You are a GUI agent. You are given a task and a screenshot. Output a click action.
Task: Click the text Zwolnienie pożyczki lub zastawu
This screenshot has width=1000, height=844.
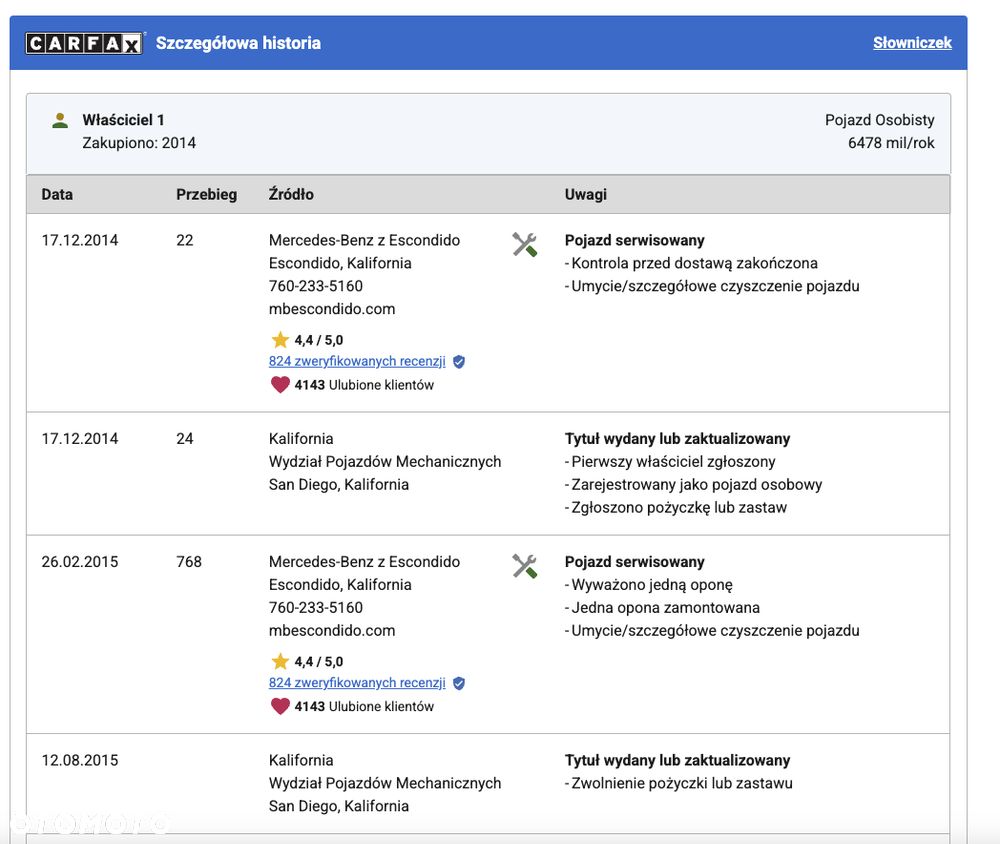pos(682,783)
